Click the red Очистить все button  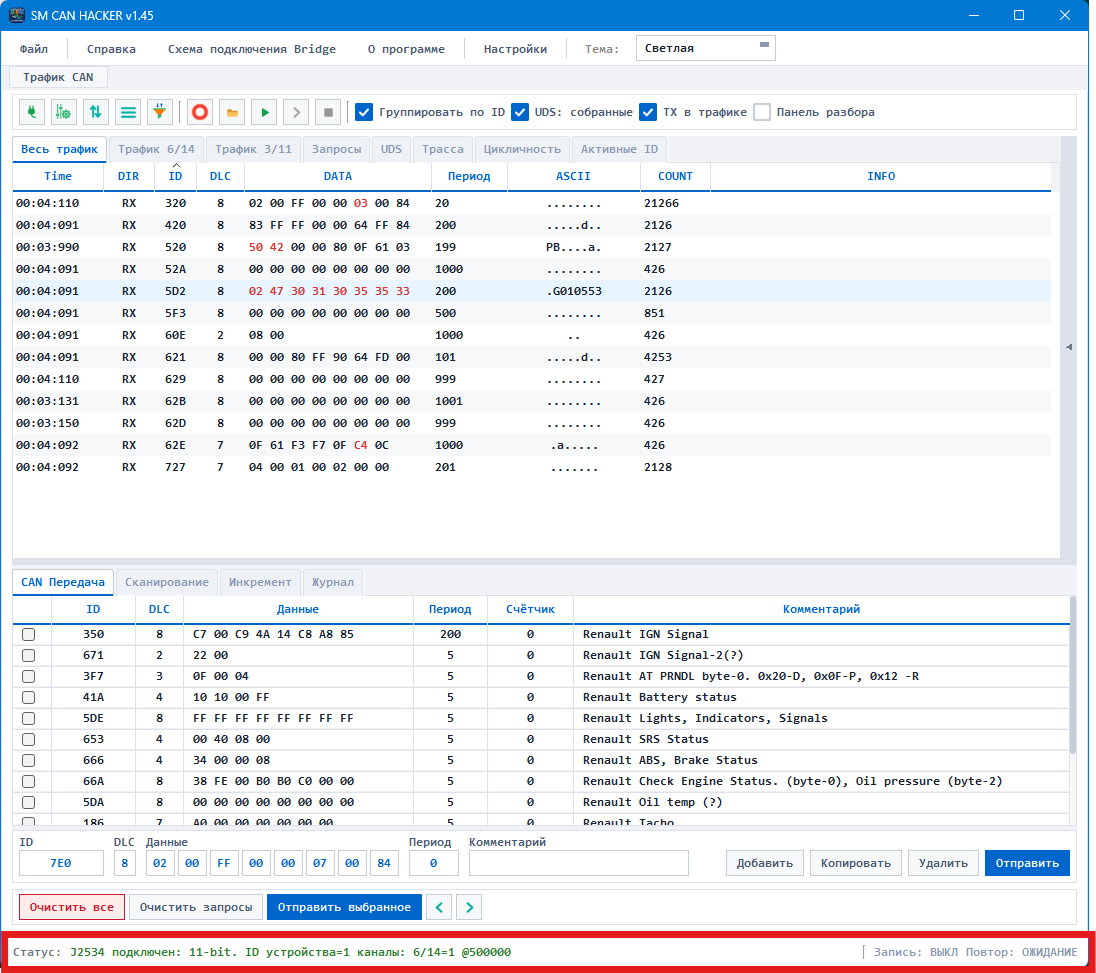pos(71,907)
